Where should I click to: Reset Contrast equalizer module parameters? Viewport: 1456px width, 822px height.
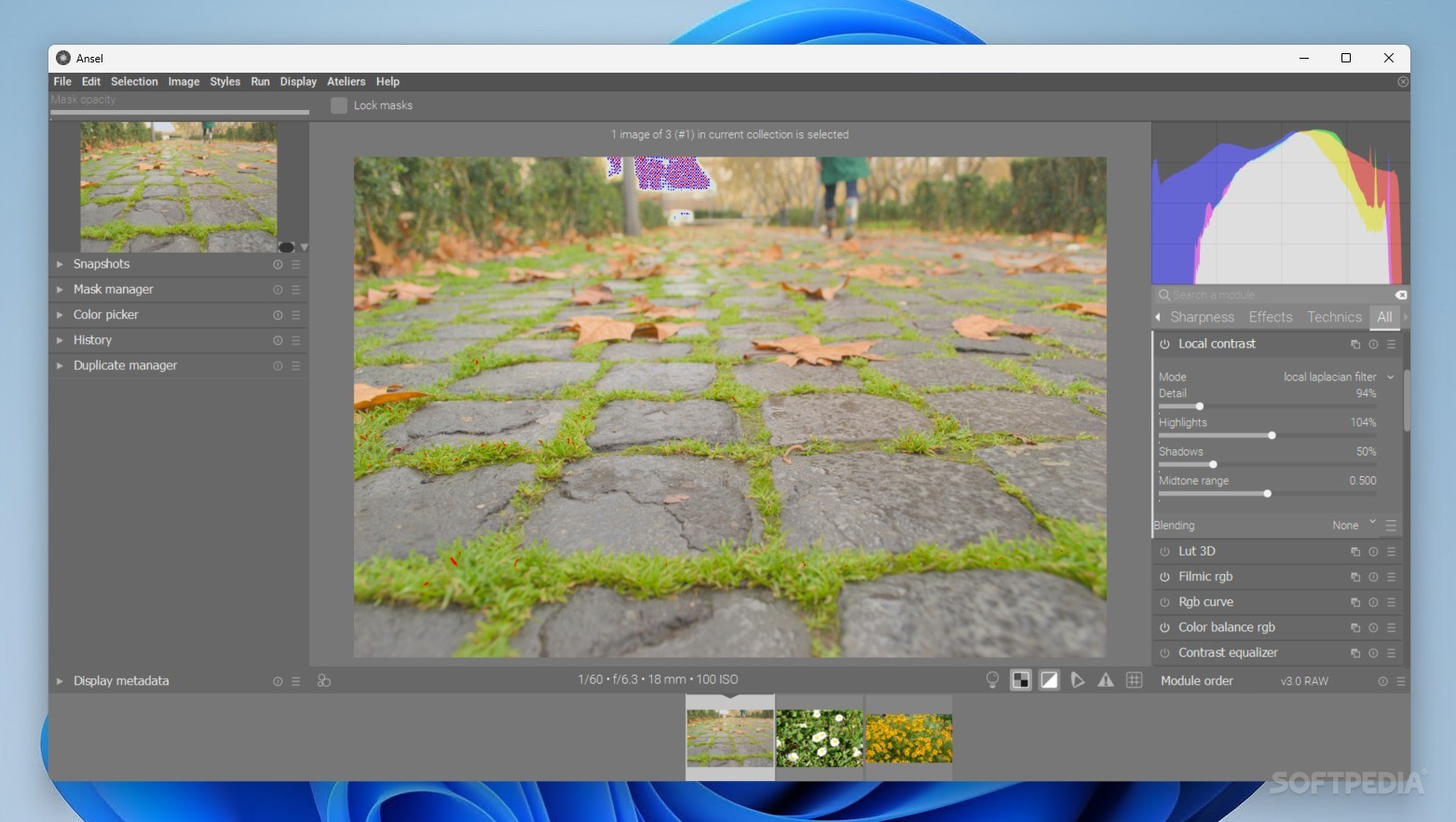tap(1373, 653)
